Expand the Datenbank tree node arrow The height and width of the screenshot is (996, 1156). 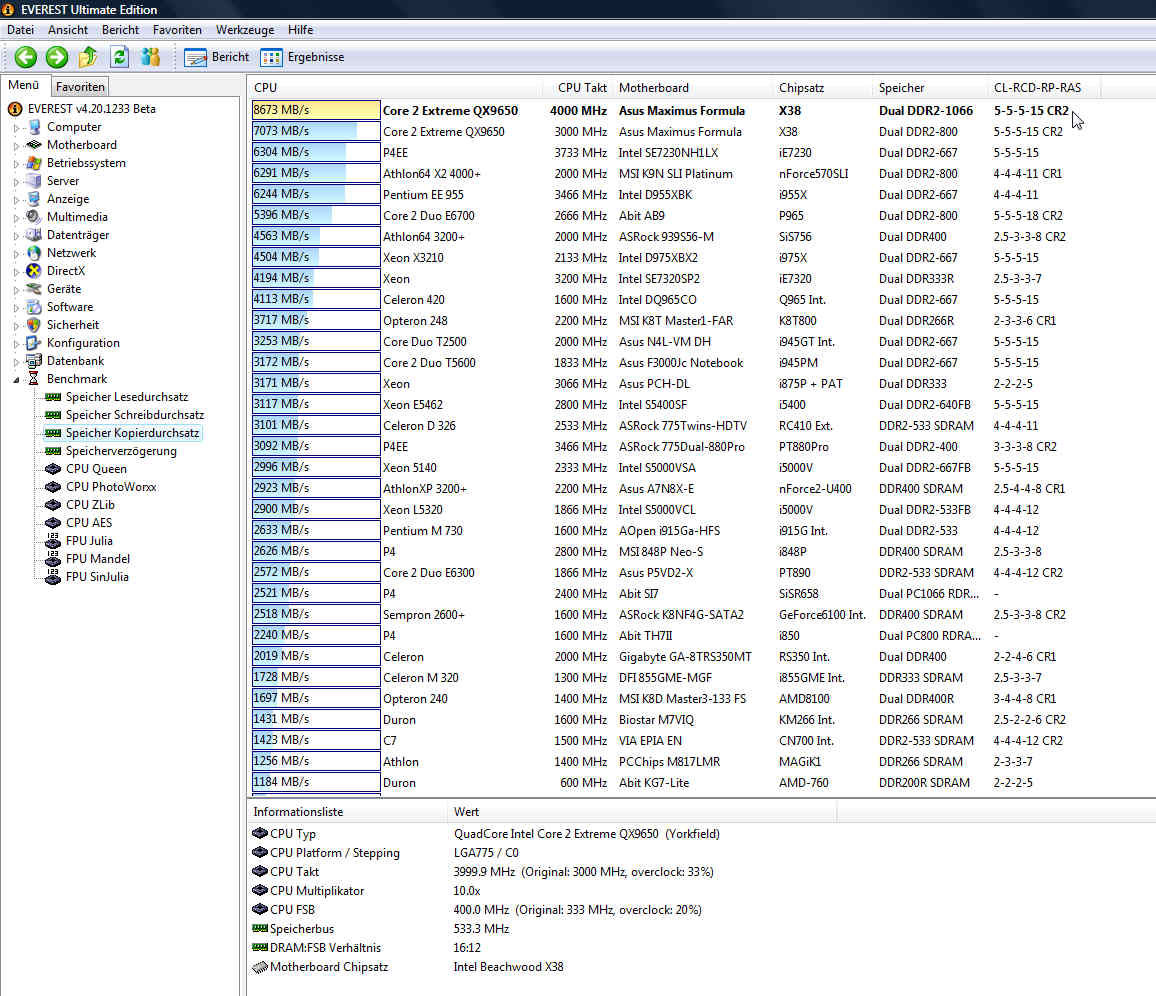16,361
